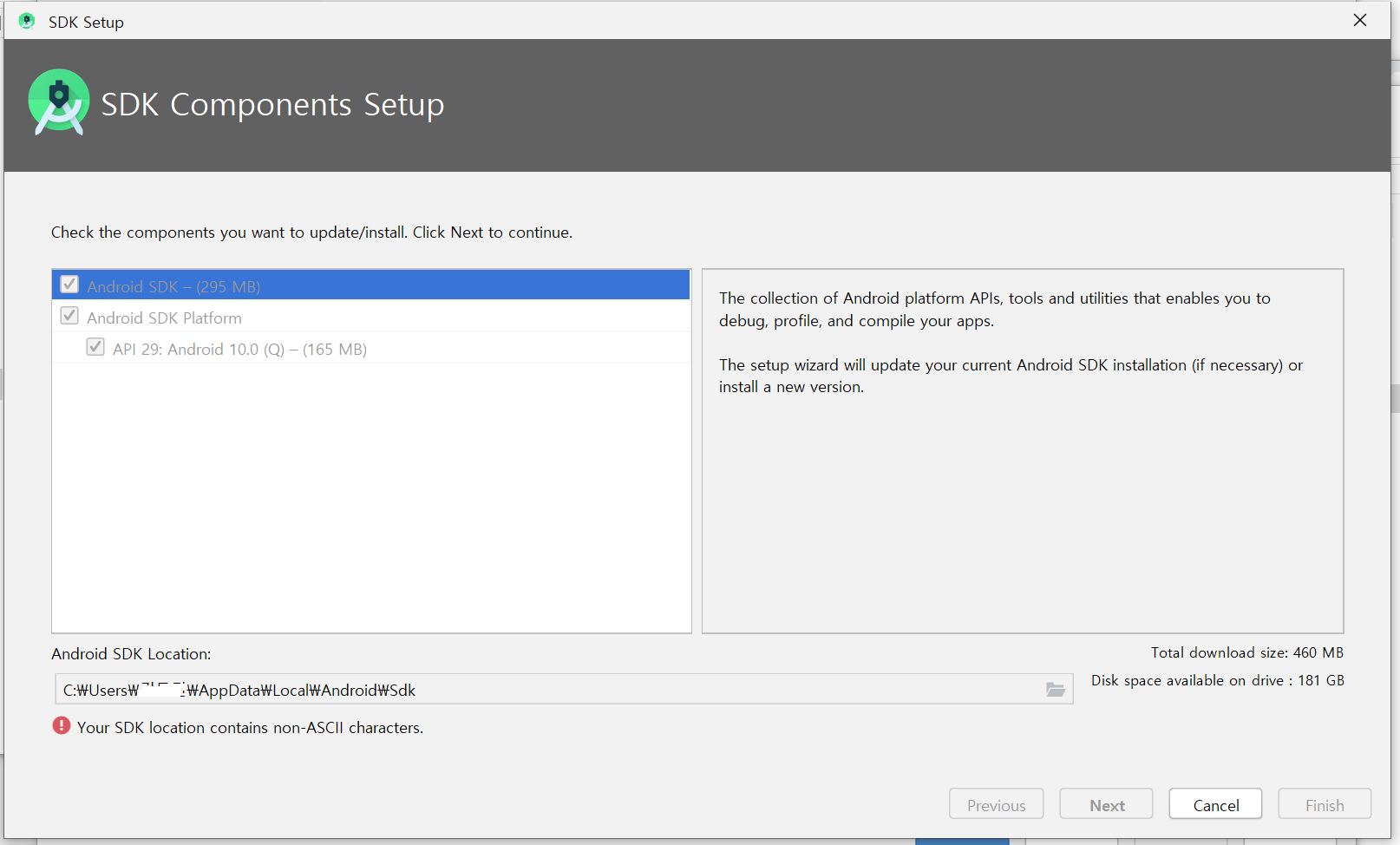Click the 'Your SDK location contains non-ASCII characters' message
This screenshot has width=1400, height=845.
[x=250, y=728]
